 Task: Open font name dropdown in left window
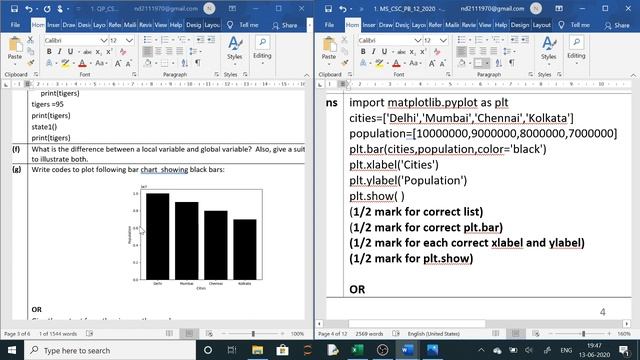[x=104, y=40]
